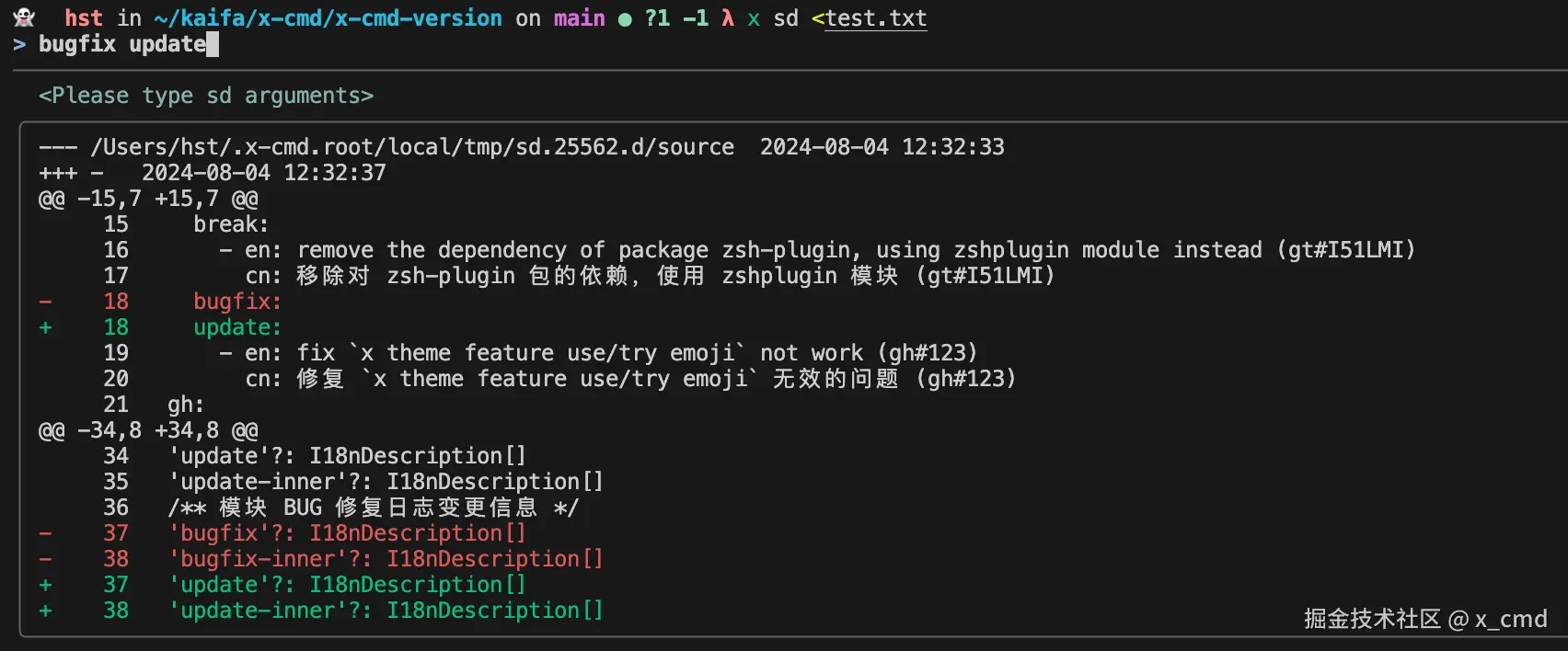This screenshot has height=651, width=1568.
Task: Place cursor in the bugfix update input
Action: pyautogui.click(x=122, y=44)
